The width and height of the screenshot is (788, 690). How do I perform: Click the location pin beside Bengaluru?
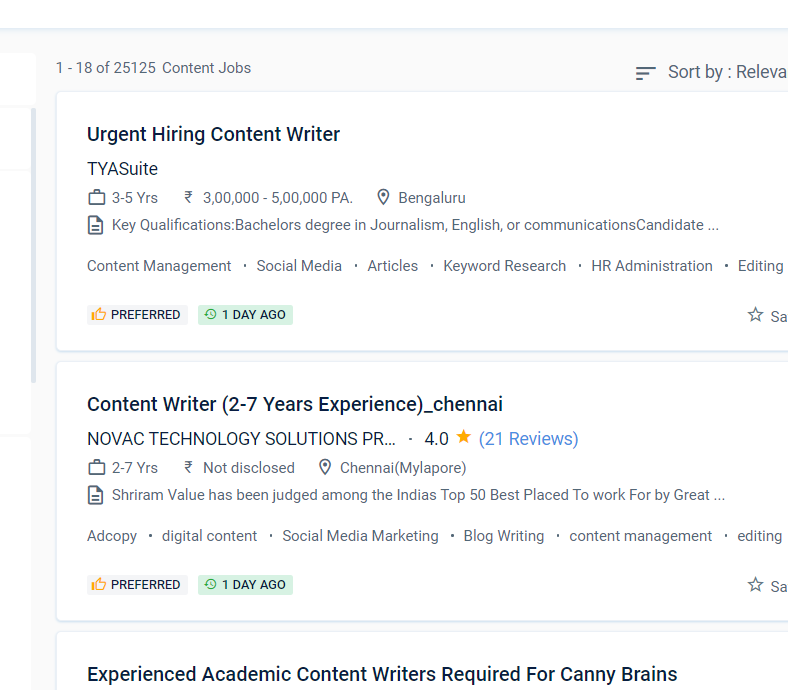(383, 197)
